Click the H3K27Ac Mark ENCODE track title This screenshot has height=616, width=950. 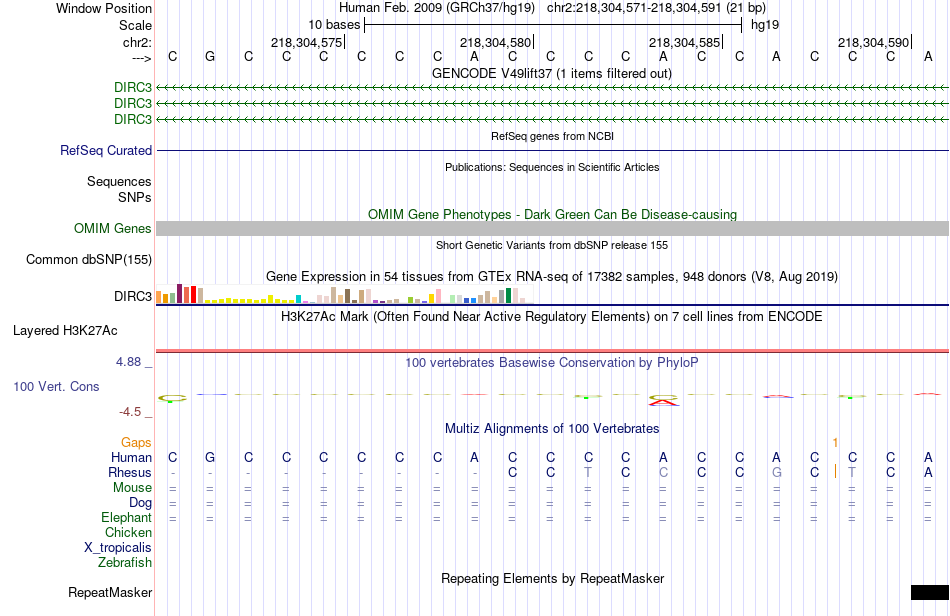(x=552, y=317)
